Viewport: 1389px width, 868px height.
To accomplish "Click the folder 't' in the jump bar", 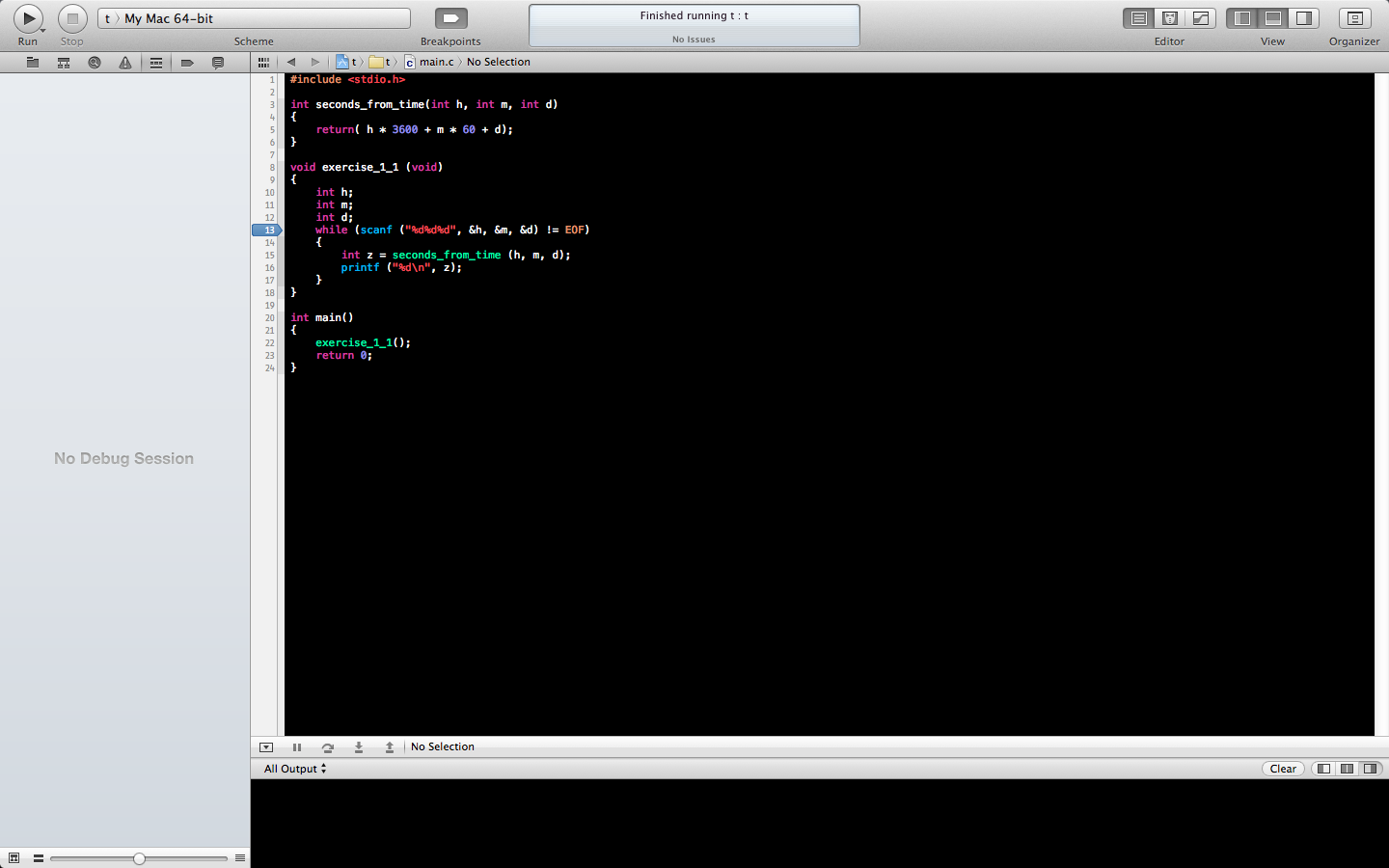I will 380,62.
